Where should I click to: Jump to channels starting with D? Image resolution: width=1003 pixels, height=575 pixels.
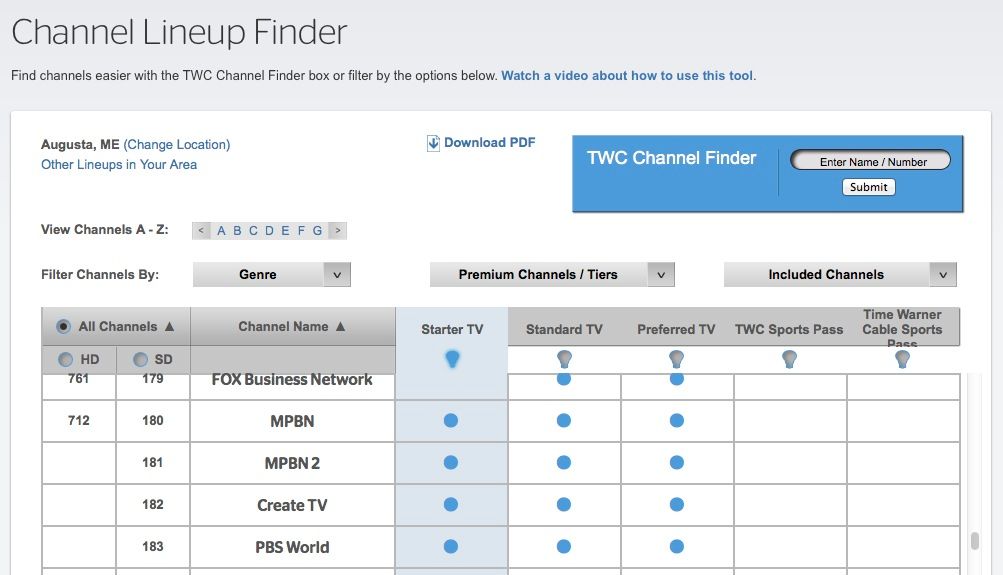pos(269,230)
